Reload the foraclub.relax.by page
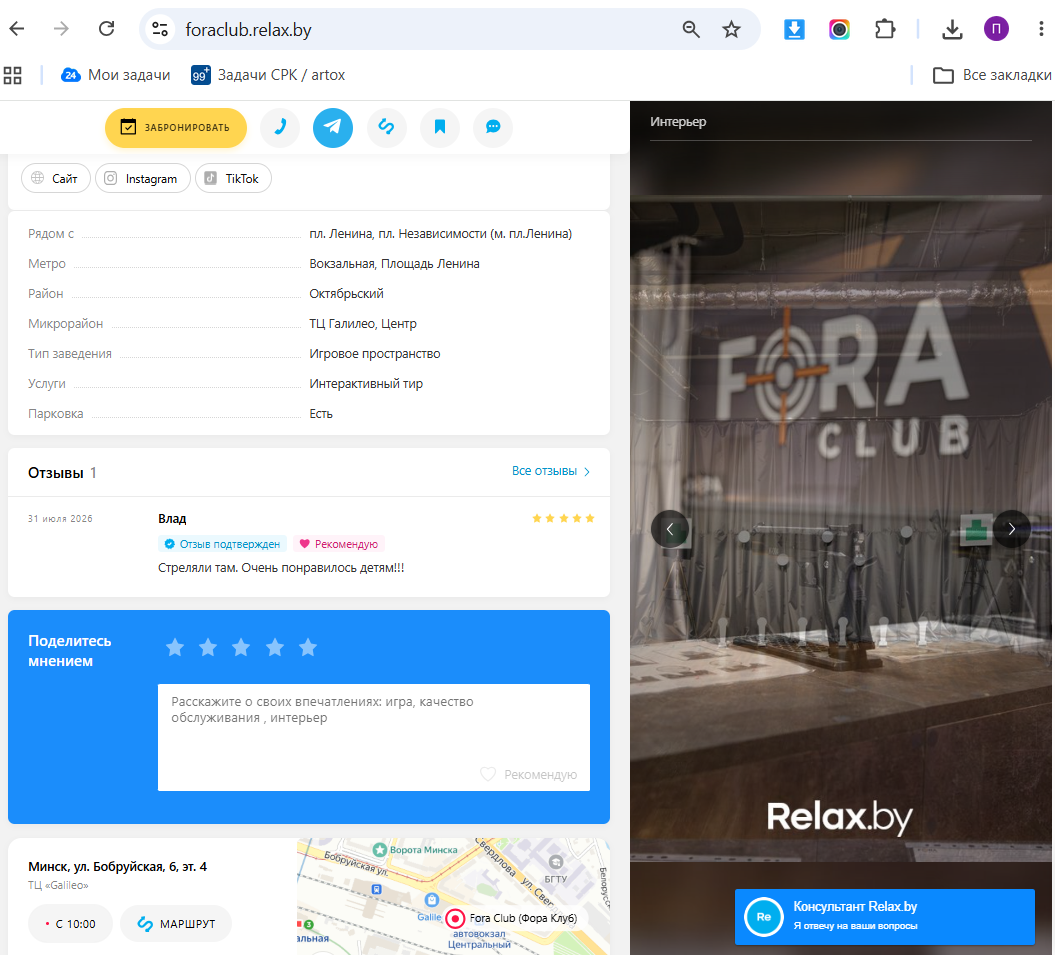This screenshot has width=1055, height=955. pyautogui.click(x=106, y=29)
